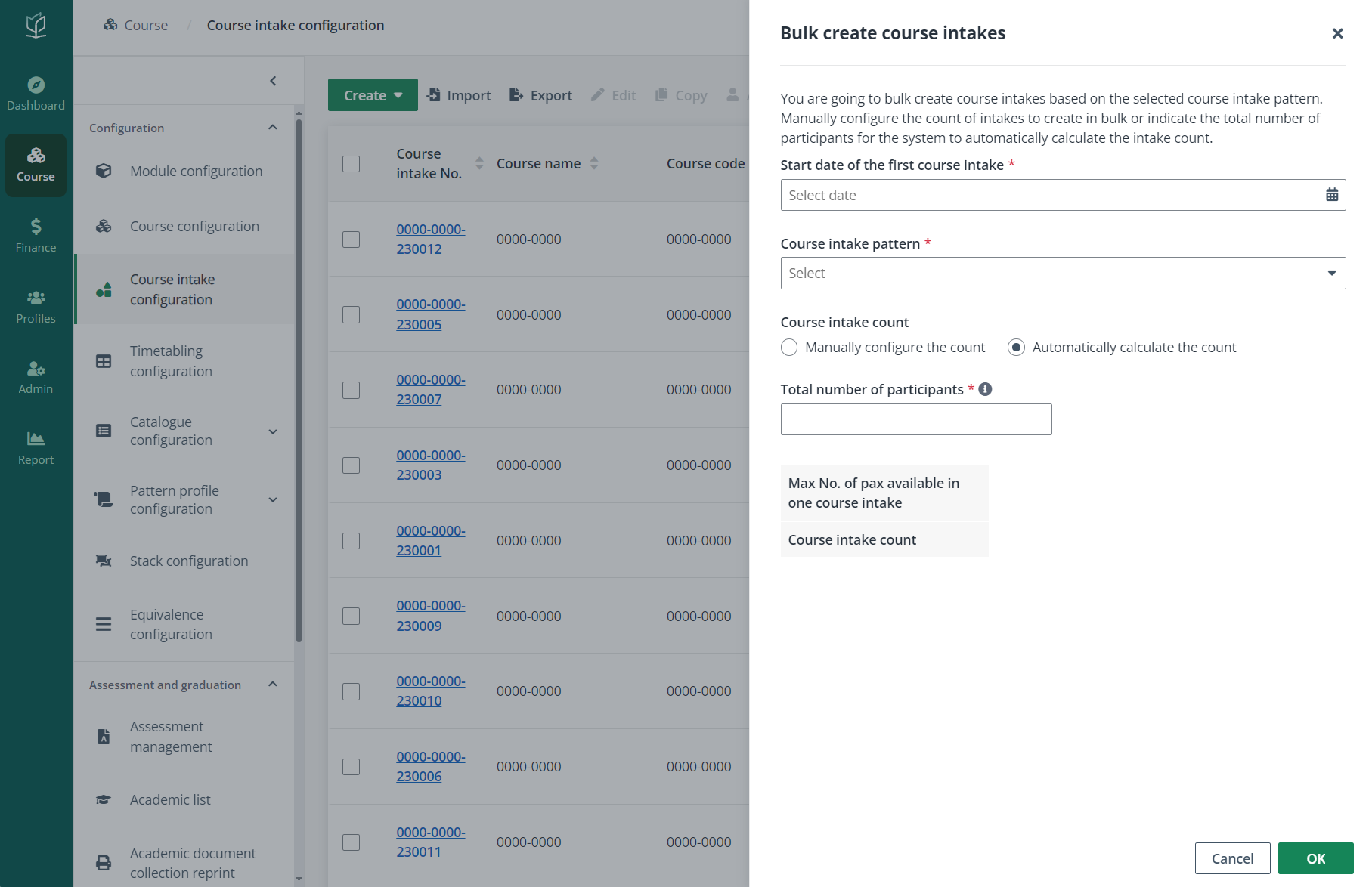
Task: Sort by Course intake No. column
Action: (x=479, y=163)
